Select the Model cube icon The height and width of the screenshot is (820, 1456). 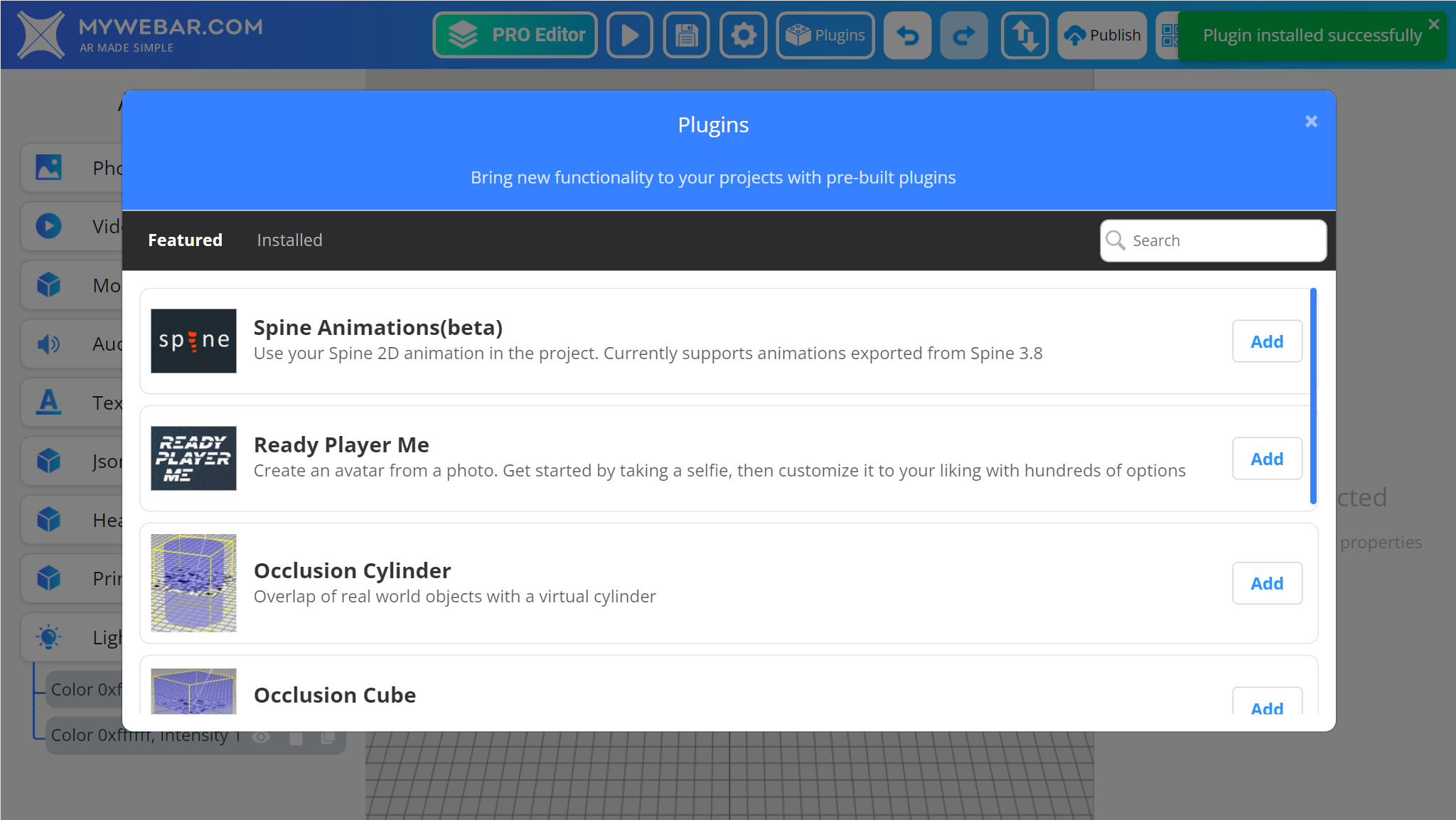pyautogui.click(x=48, y=285)
